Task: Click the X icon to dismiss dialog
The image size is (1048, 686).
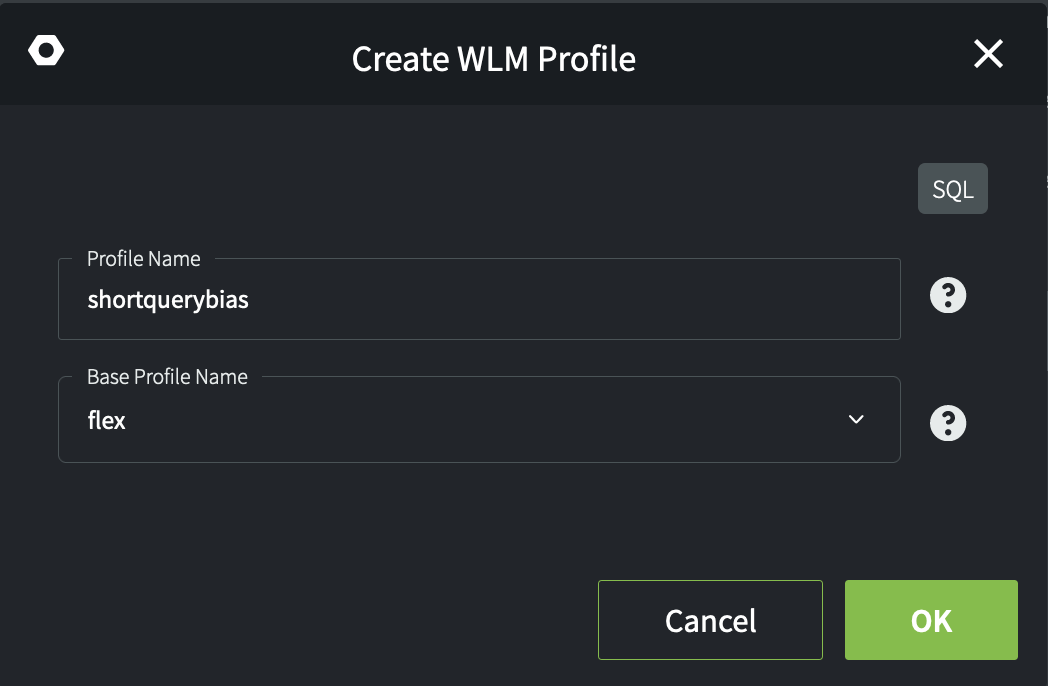Action: click(x=988, y=55)
